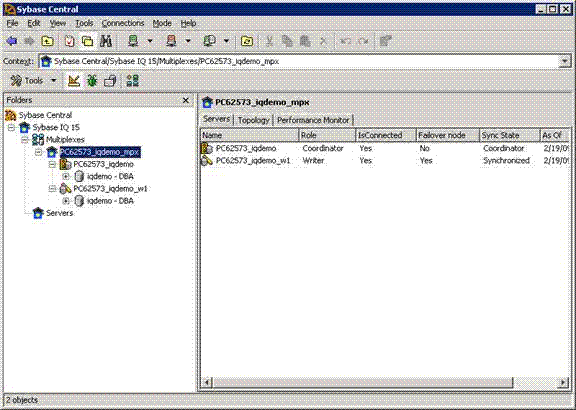Open the Help menu
Viewport: 576px width, 410px height.
188,23
